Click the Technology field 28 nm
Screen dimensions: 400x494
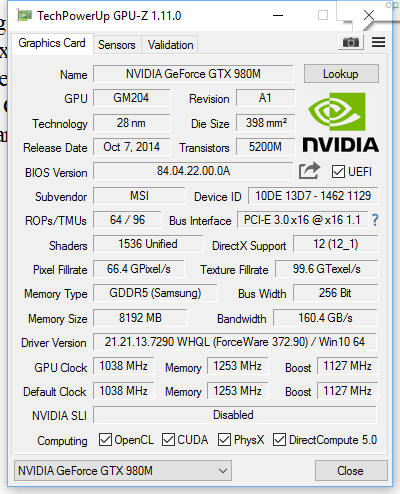click(132, 123)
